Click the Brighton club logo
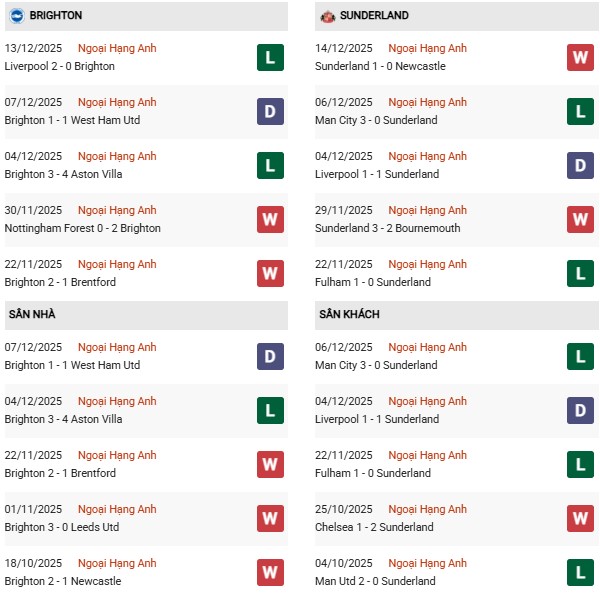The image size is (600, 595). 17,16
